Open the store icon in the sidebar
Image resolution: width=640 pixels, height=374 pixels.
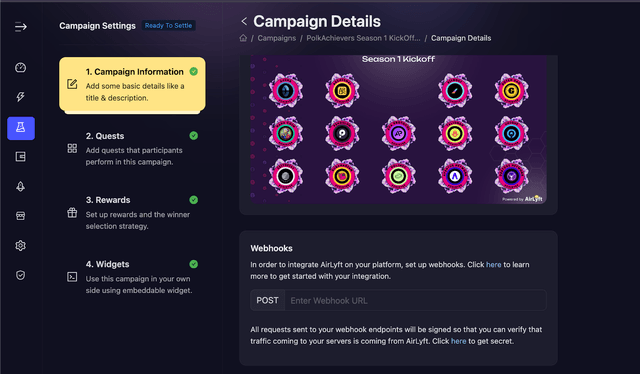[x=20, y=216]
